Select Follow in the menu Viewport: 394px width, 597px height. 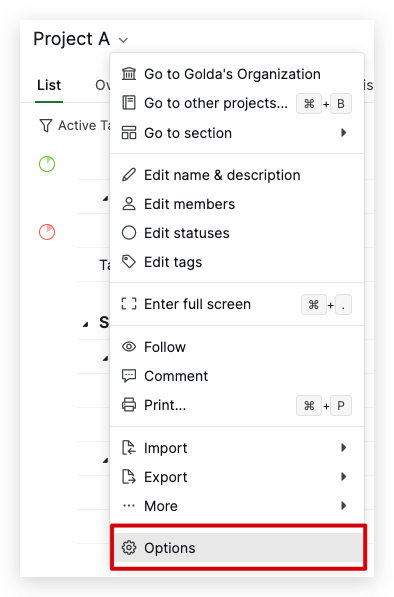pyautogui.click(x=237, y=347)
